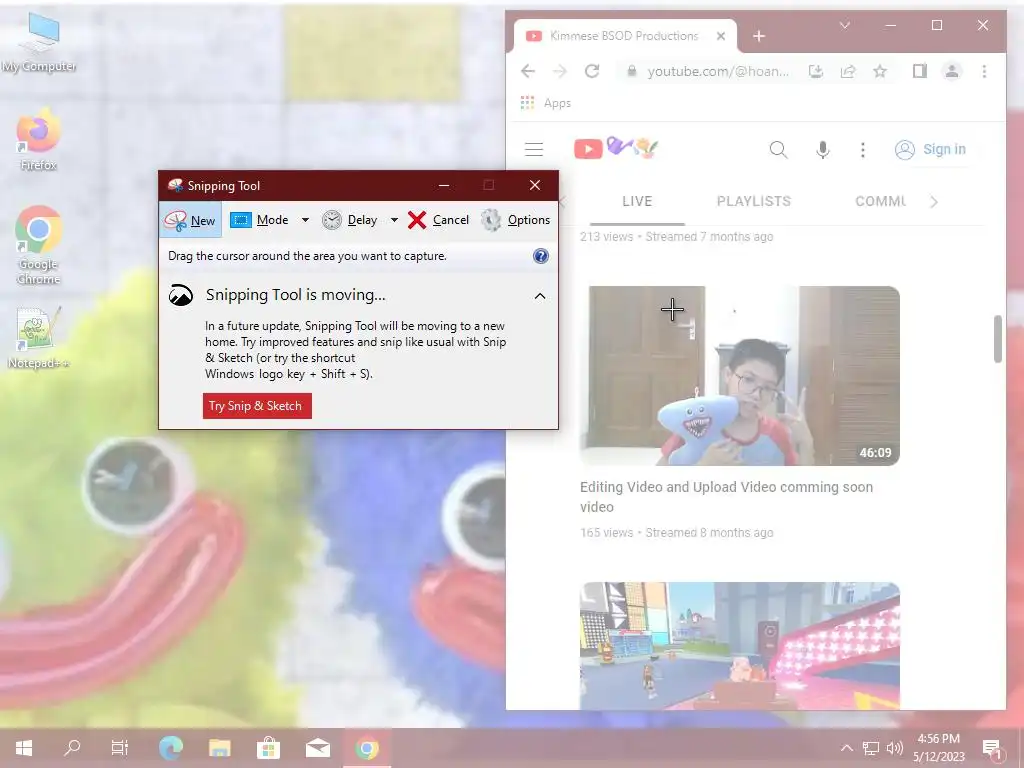Viewport: 1024px width, 768px height.
Task: Switch to the COMMUNITY channel tab
Action: pos(880,201)
